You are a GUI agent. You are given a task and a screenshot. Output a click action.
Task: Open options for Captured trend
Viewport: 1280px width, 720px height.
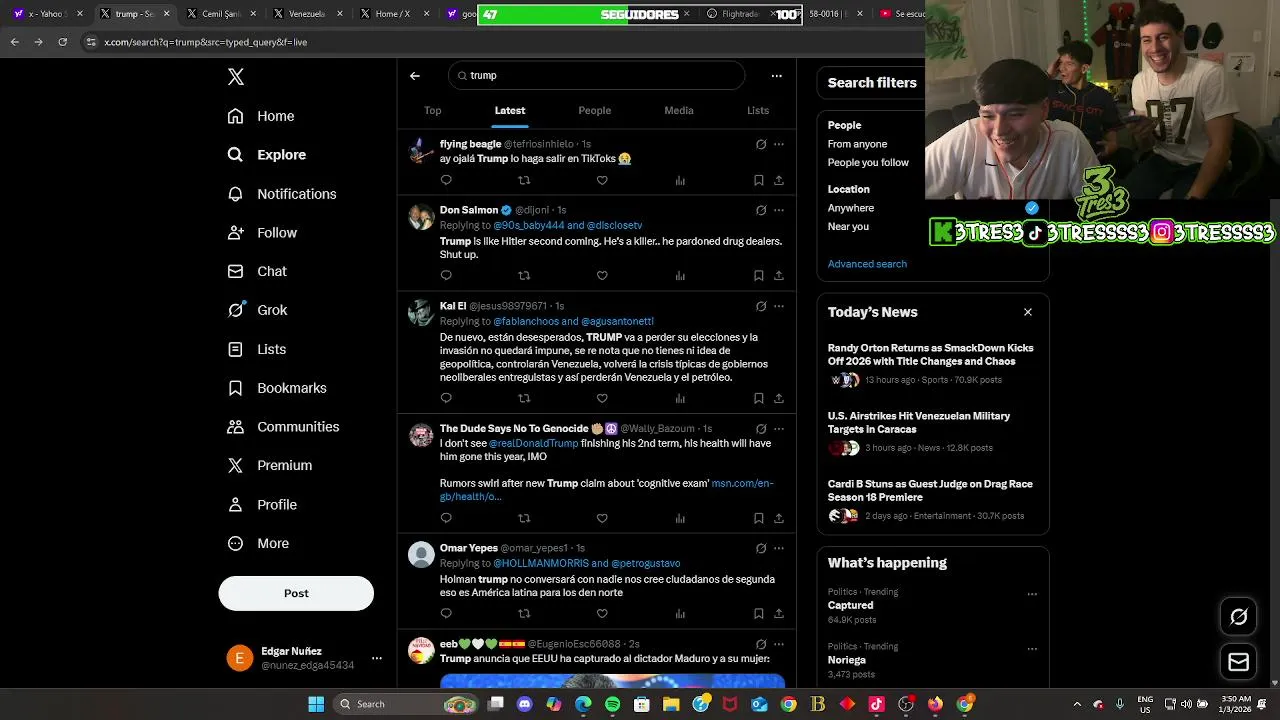coord(1032,594)
